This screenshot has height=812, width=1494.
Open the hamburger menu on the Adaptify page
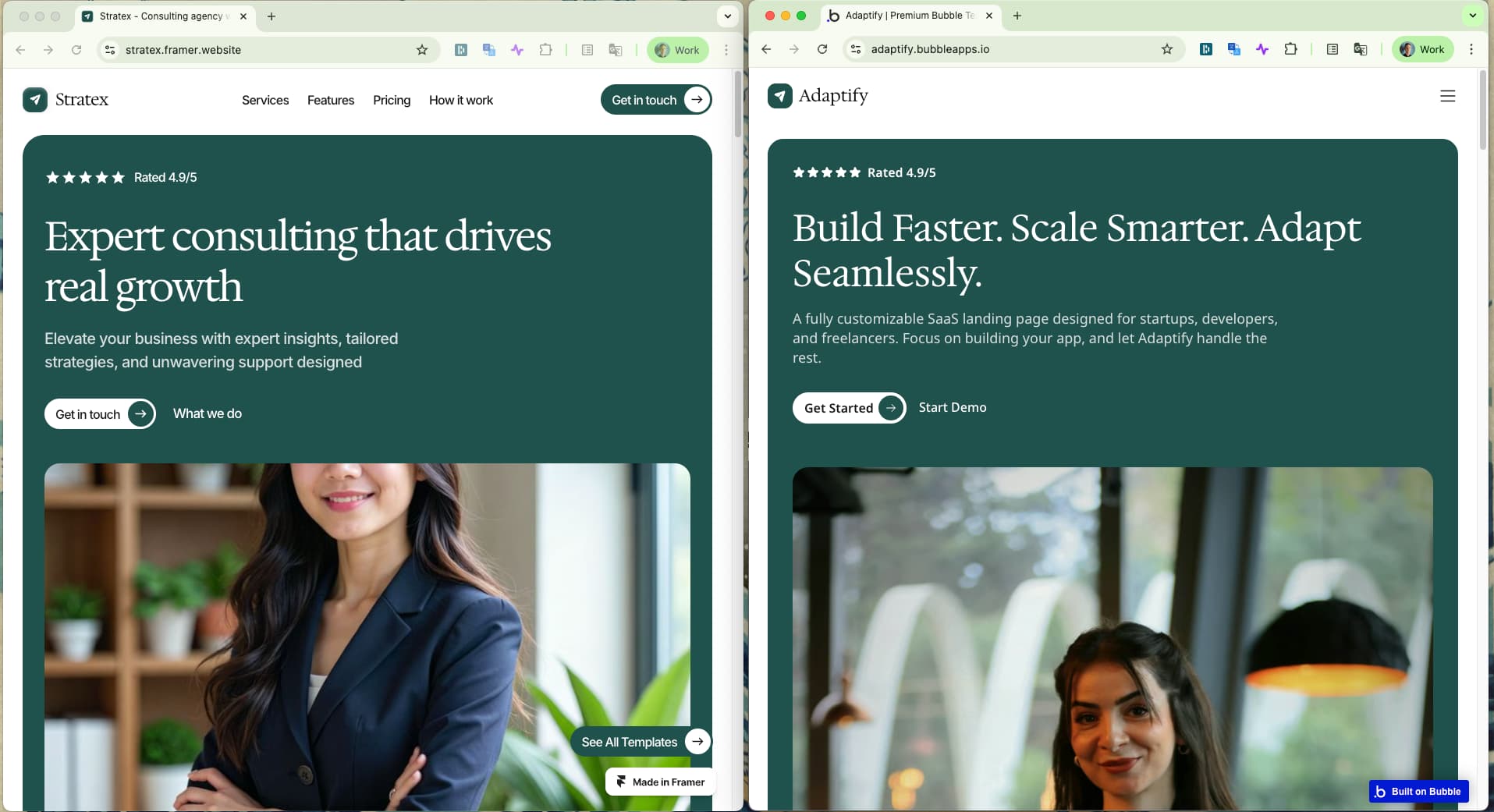1448,96
